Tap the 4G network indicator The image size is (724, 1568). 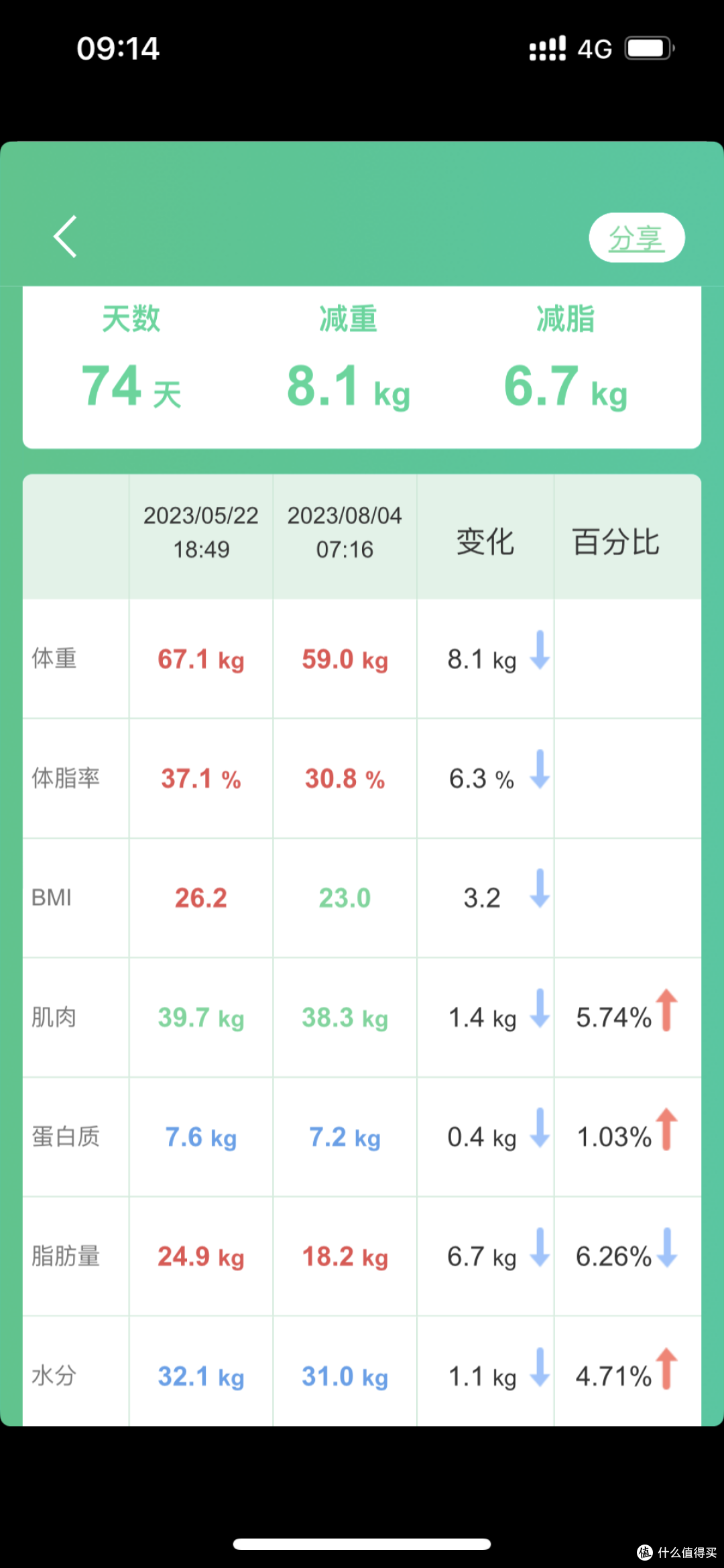[x=595, y=49]
